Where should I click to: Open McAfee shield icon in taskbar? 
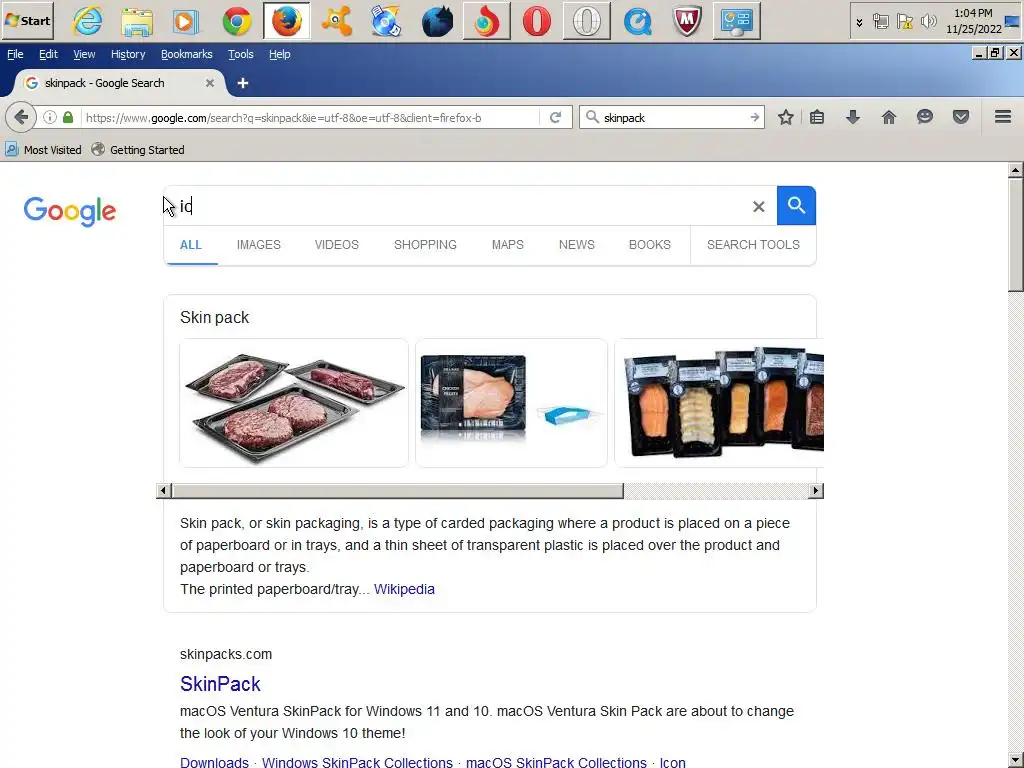[x=687, y=21]
